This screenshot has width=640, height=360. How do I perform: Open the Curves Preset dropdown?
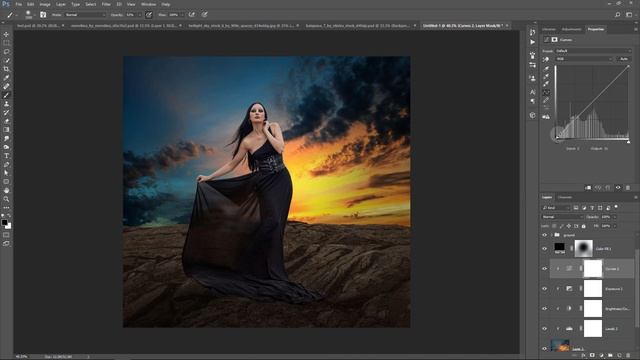[x=593, y=51]
